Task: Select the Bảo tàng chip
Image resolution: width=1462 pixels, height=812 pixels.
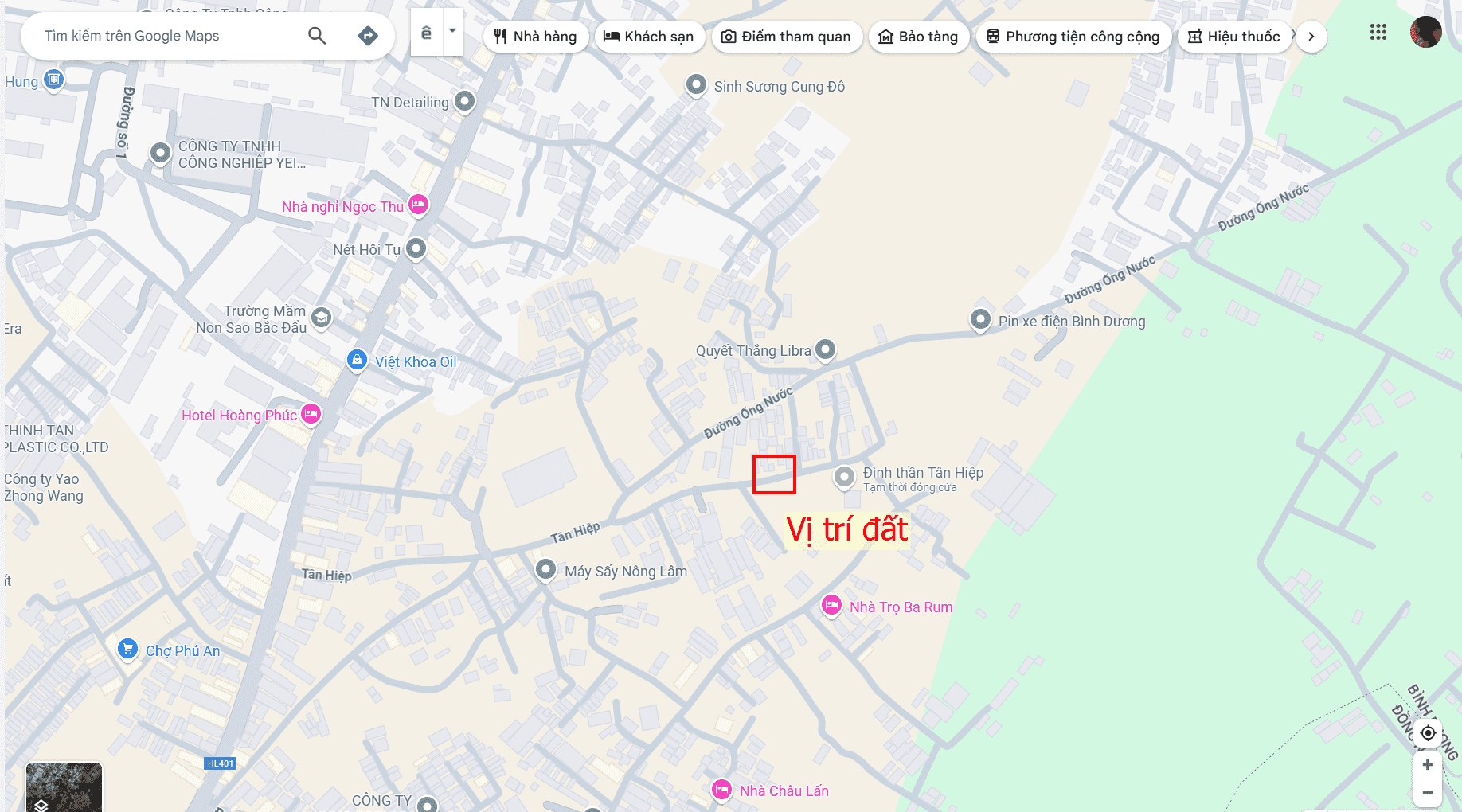Action: [918, 37]
